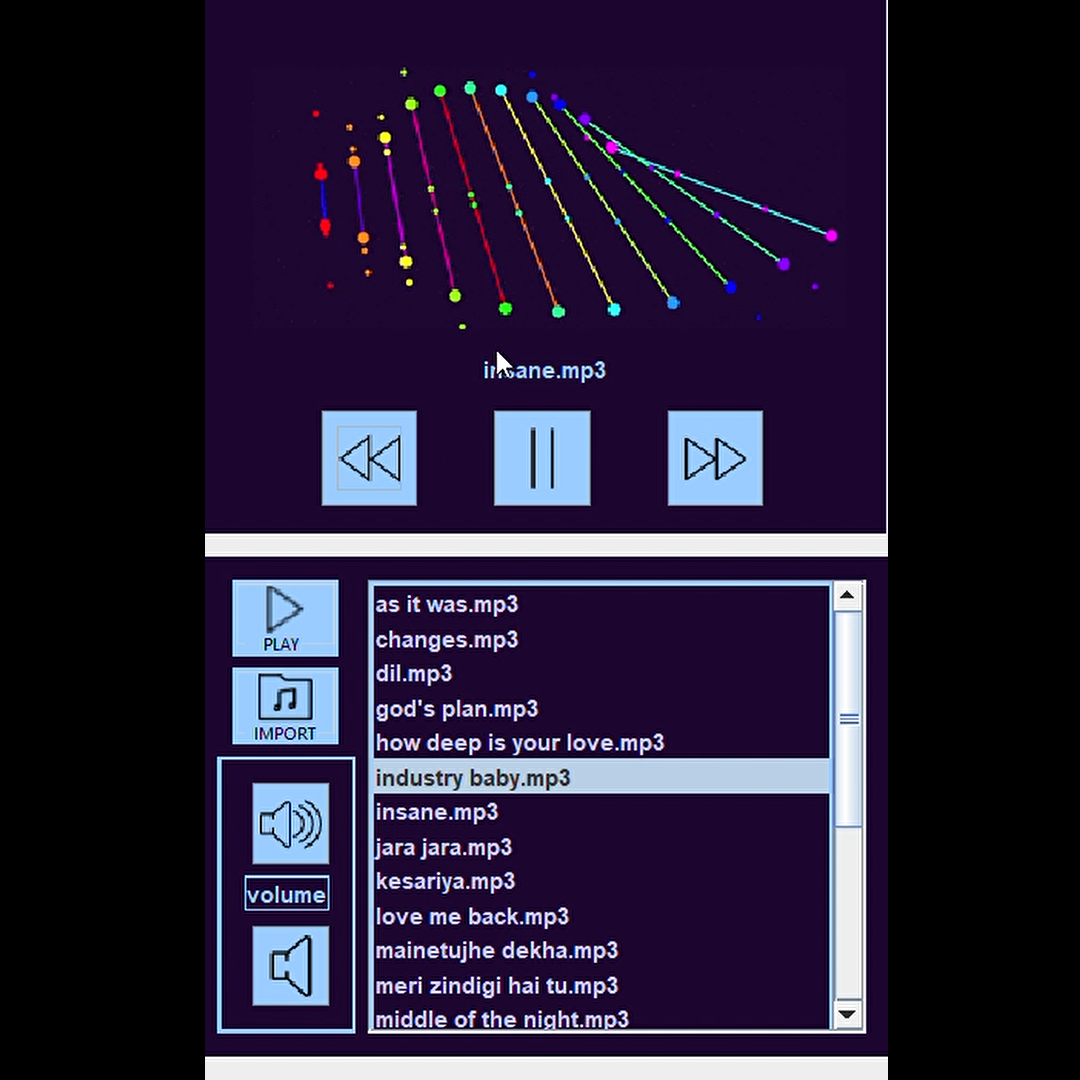Pick "how deep is your love.mp3"
The image size is (1080, 1080).
tap(520, 743)
